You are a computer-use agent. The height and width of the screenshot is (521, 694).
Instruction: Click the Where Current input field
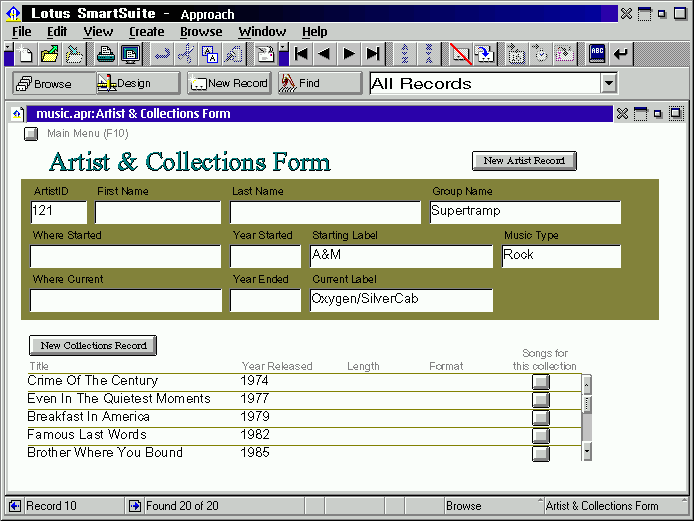click(126, 301)
